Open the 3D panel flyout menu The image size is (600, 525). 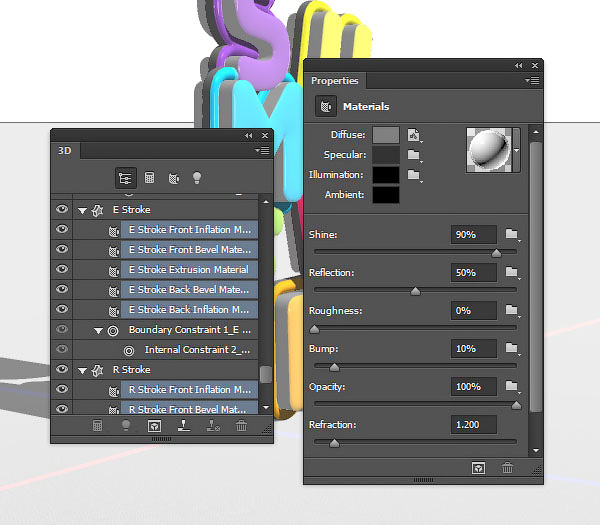point(262,150)
